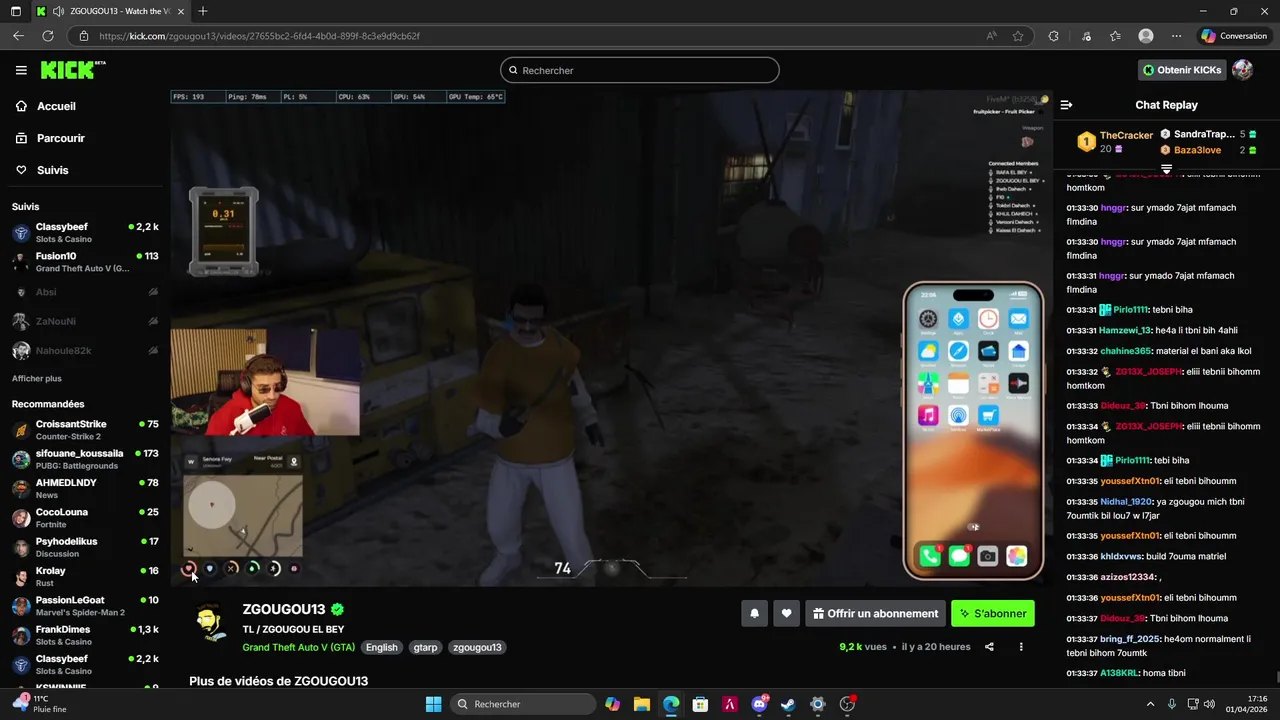The height and width of the screenshot is (720, 1280).
Task: Go back with browser back arrow
Action: pyautogui.click(x=18, y=36)
